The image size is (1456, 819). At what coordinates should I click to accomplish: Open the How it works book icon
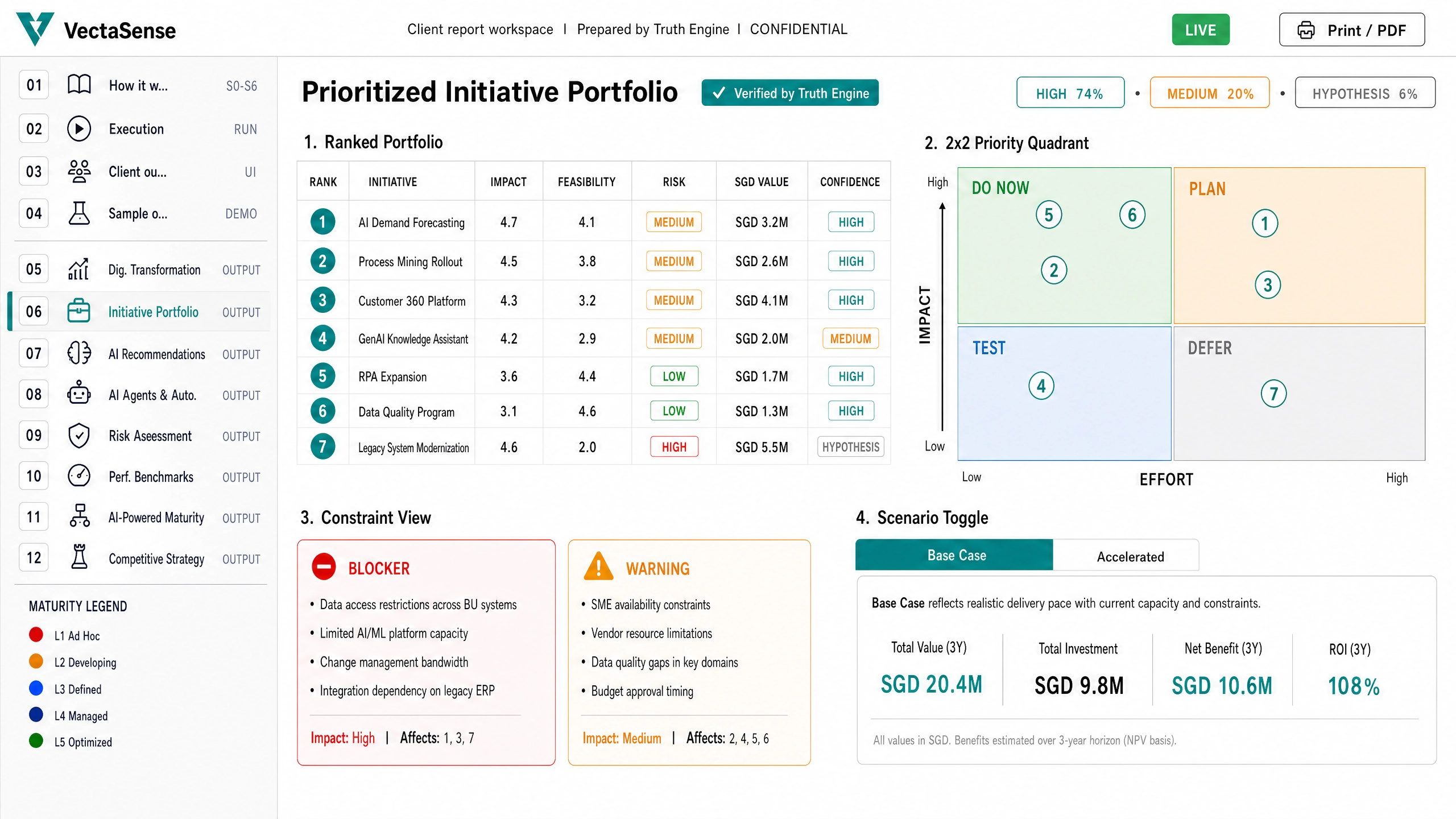click(79, 85)
